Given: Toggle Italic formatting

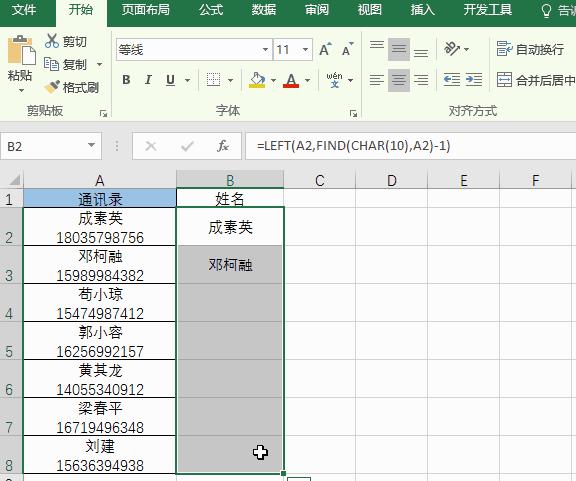Looking at the screenshot, I should point(148,80).
